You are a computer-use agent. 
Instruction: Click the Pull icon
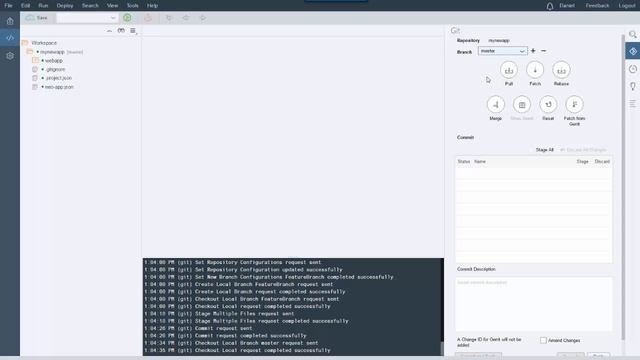tap(509, 70)
